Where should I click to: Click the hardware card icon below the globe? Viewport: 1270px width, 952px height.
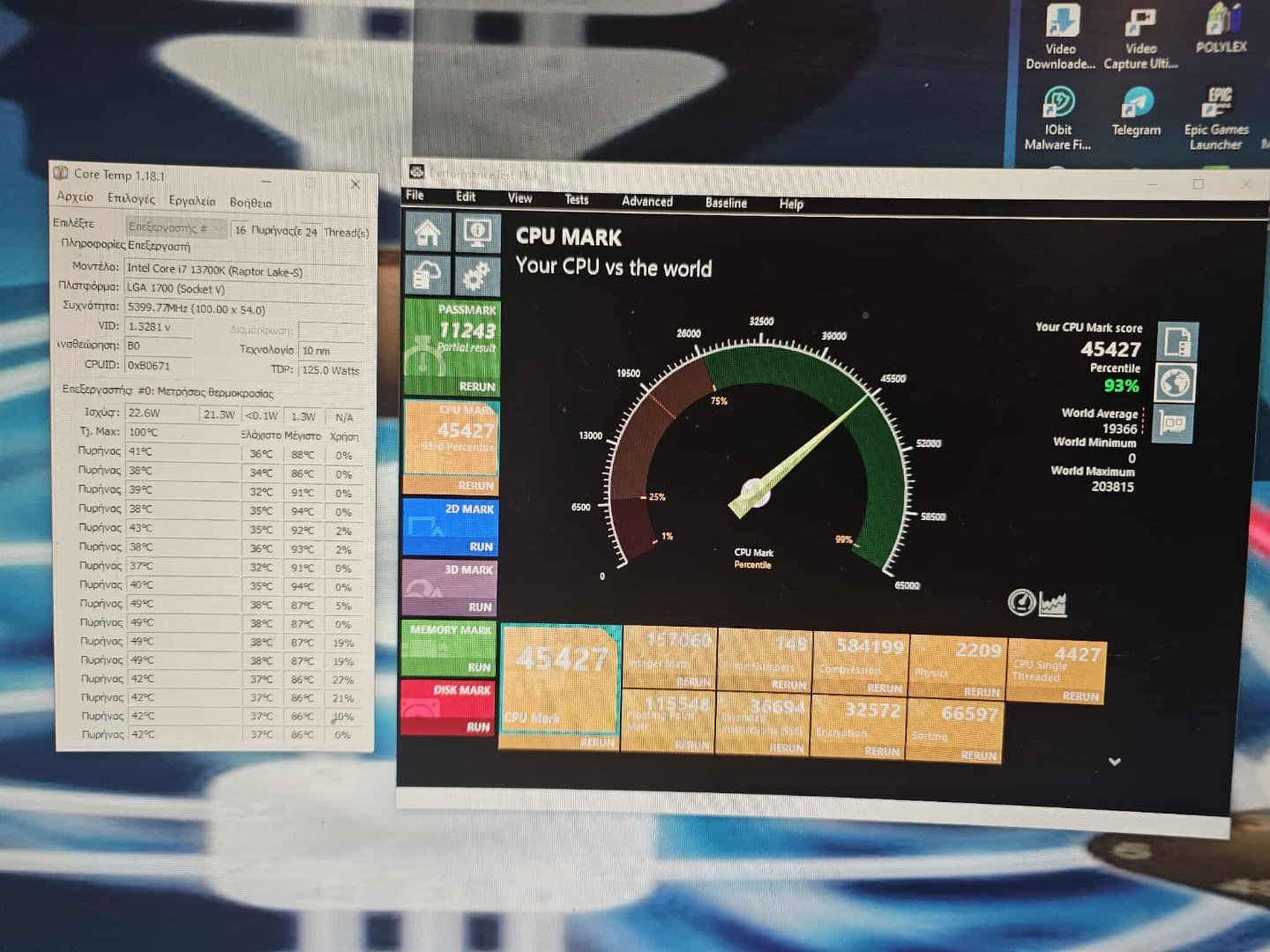pos(1173,424)
